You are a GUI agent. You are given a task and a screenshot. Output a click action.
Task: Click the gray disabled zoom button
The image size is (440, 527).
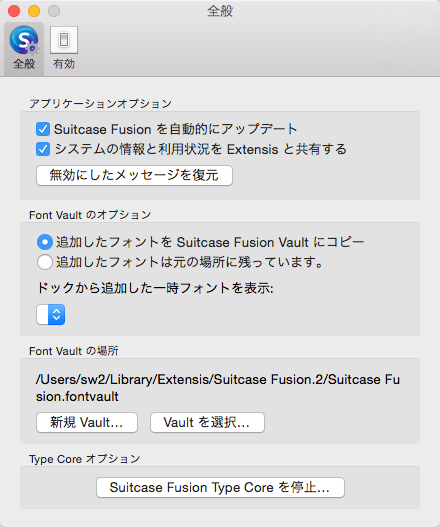tap(54, 11)
